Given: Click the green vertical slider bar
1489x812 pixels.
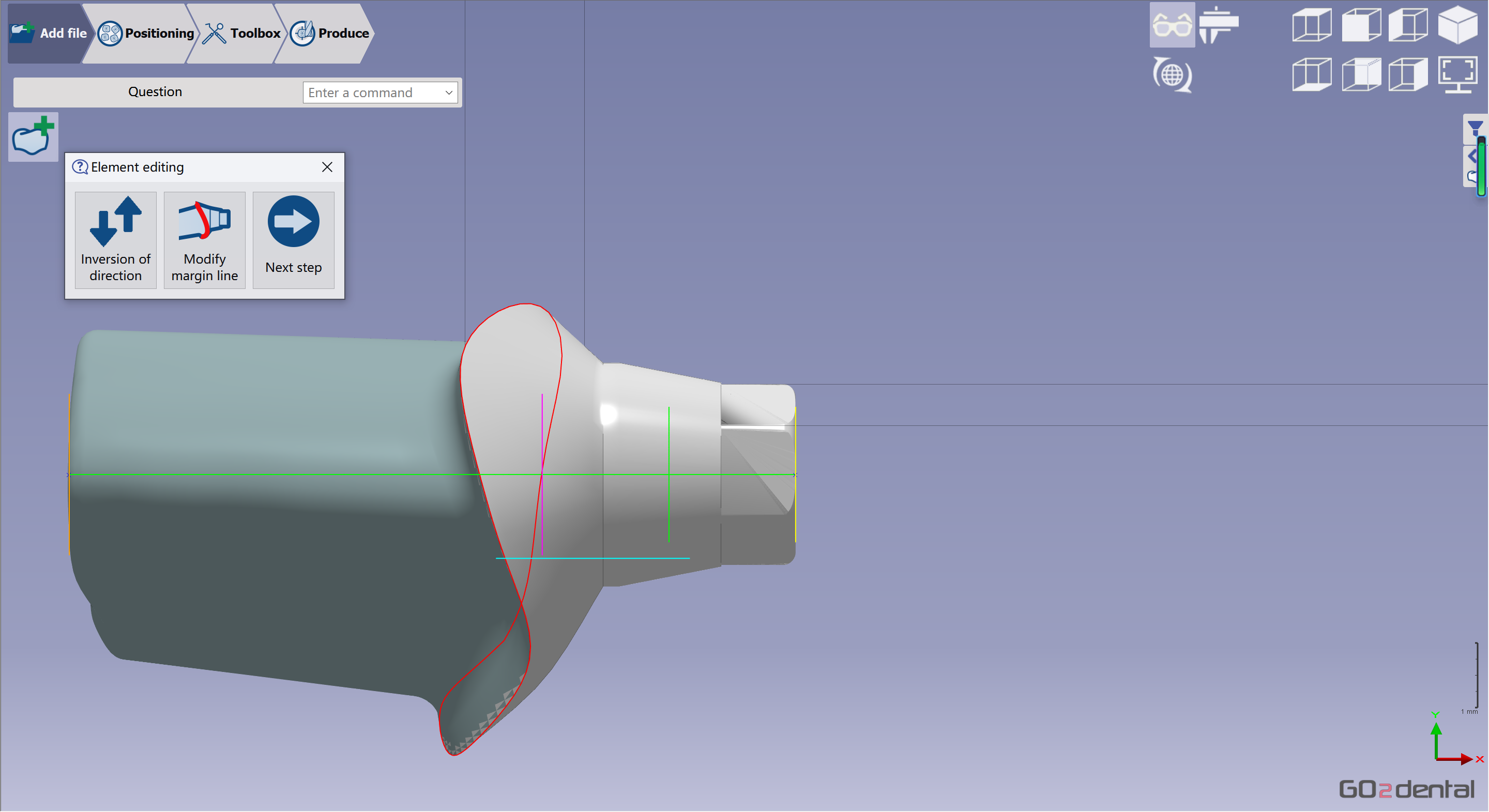Looking at the screenshot, I should [x=1481, y=166].
